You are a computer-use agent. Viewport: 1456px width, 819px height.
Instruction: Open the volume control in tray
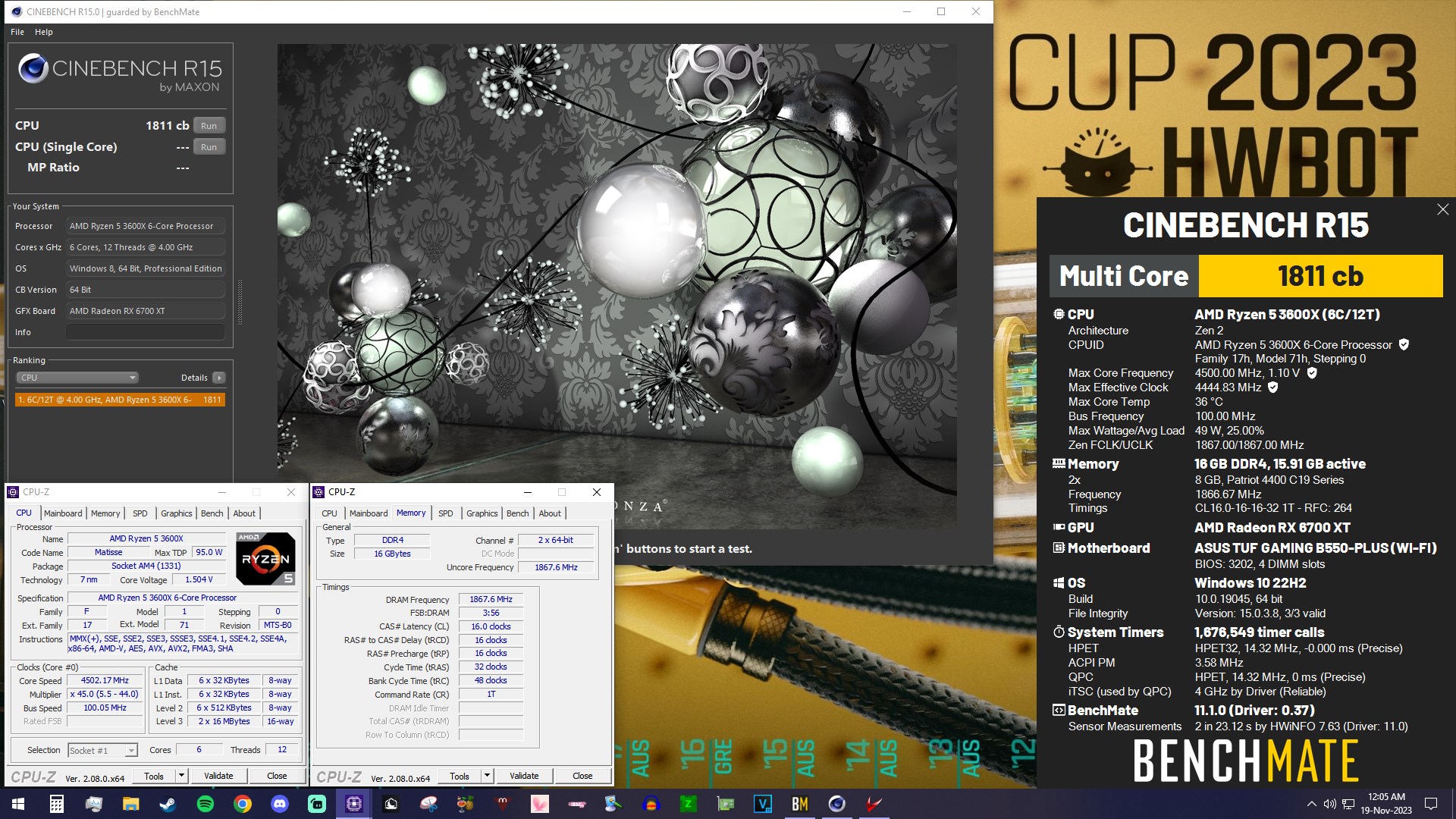1329,804
